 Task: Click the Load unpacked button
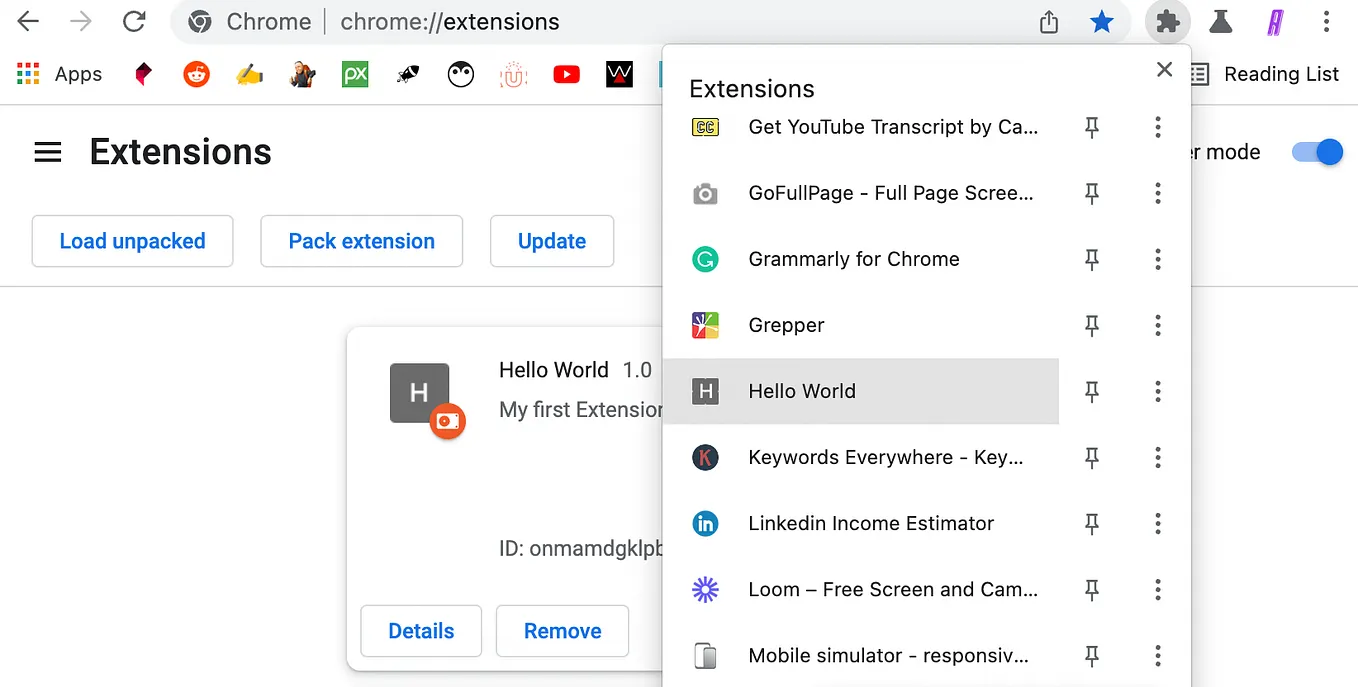pos(132,241)
